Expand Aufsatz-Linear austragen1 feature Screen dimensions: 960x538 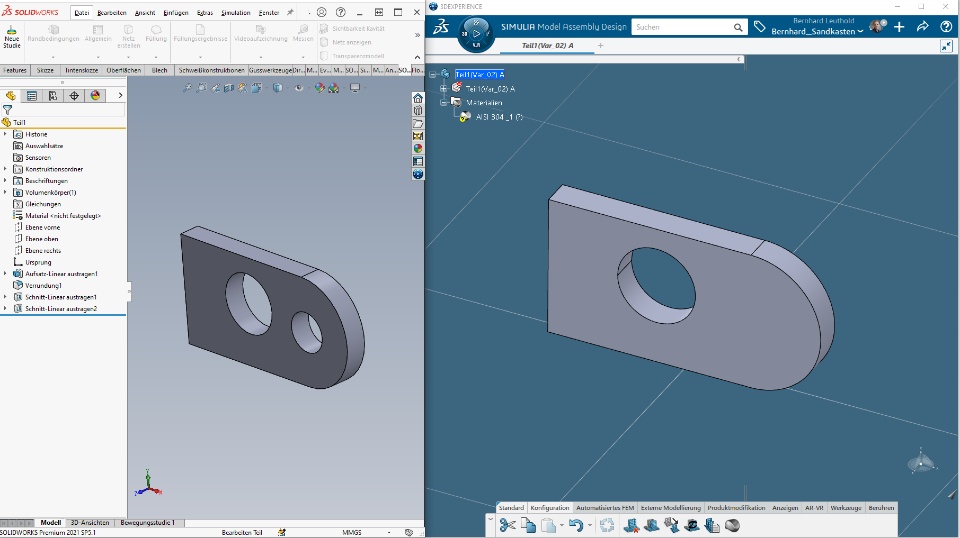coord(6,274)
